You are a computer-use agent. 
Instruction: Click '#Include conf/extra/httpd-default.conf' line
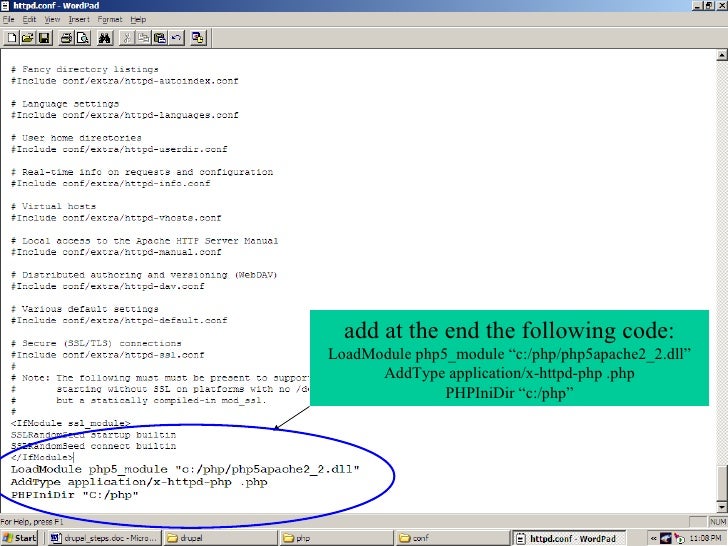119,320
